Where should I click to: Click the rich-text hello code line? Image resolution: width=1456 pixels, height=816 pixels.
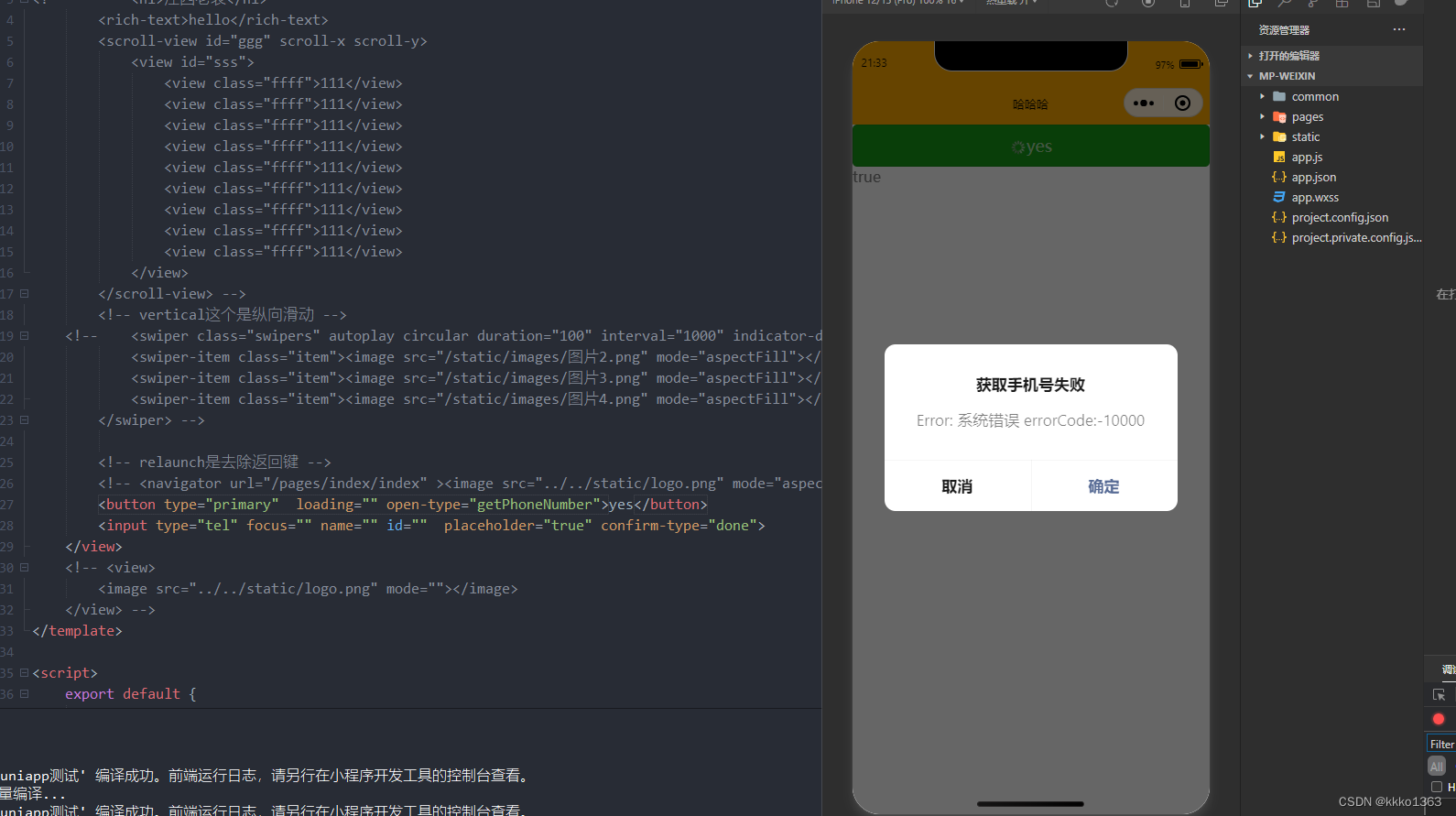[x=213, y=20]
